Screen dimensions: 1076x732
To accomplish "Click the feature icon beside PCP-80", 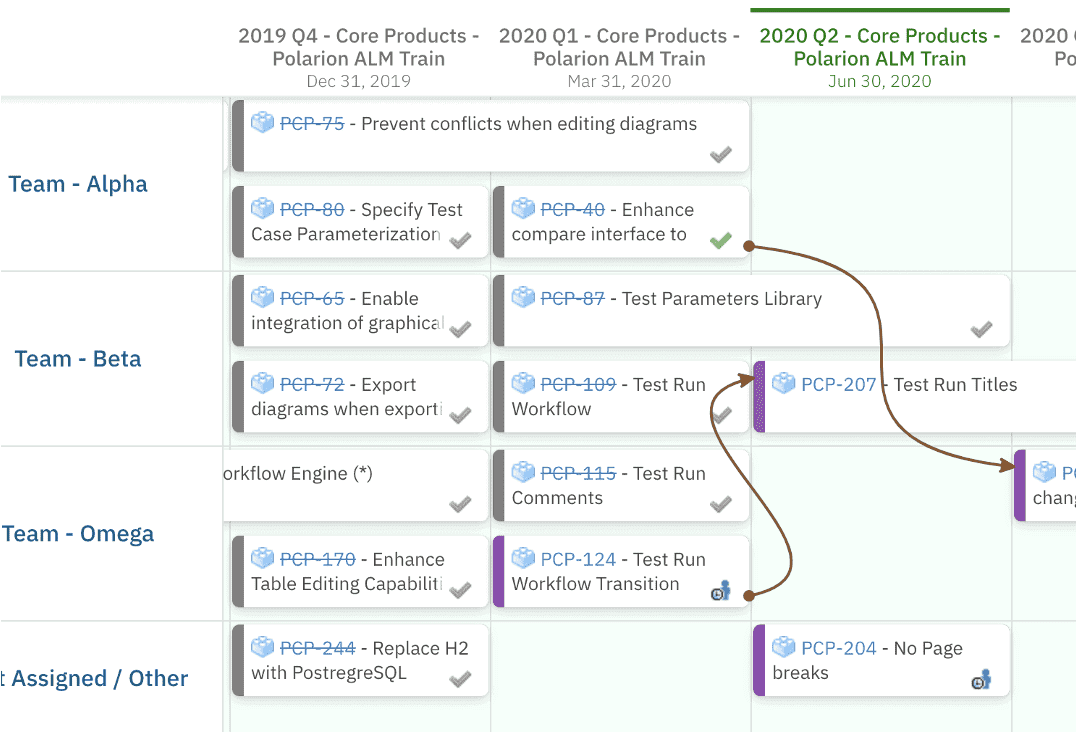I will click(x=262, y=208).
